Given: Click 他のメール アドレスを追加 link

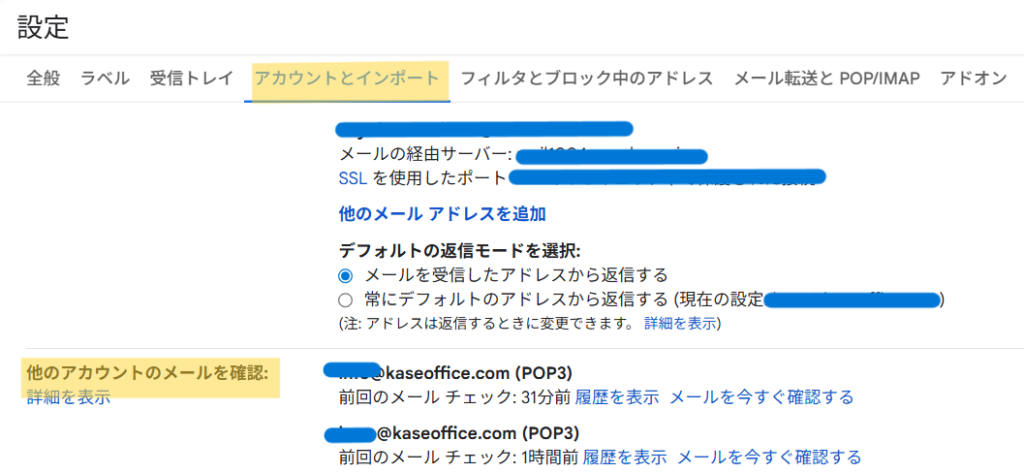Looking at the screenshot, I should pos(442,214).
